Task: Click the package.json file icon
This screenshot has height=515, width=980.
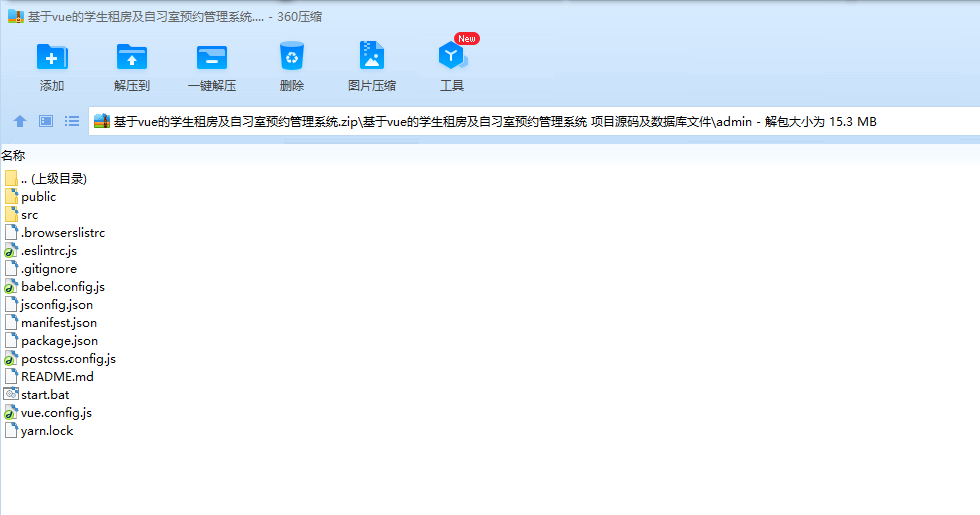Action: 11,341
